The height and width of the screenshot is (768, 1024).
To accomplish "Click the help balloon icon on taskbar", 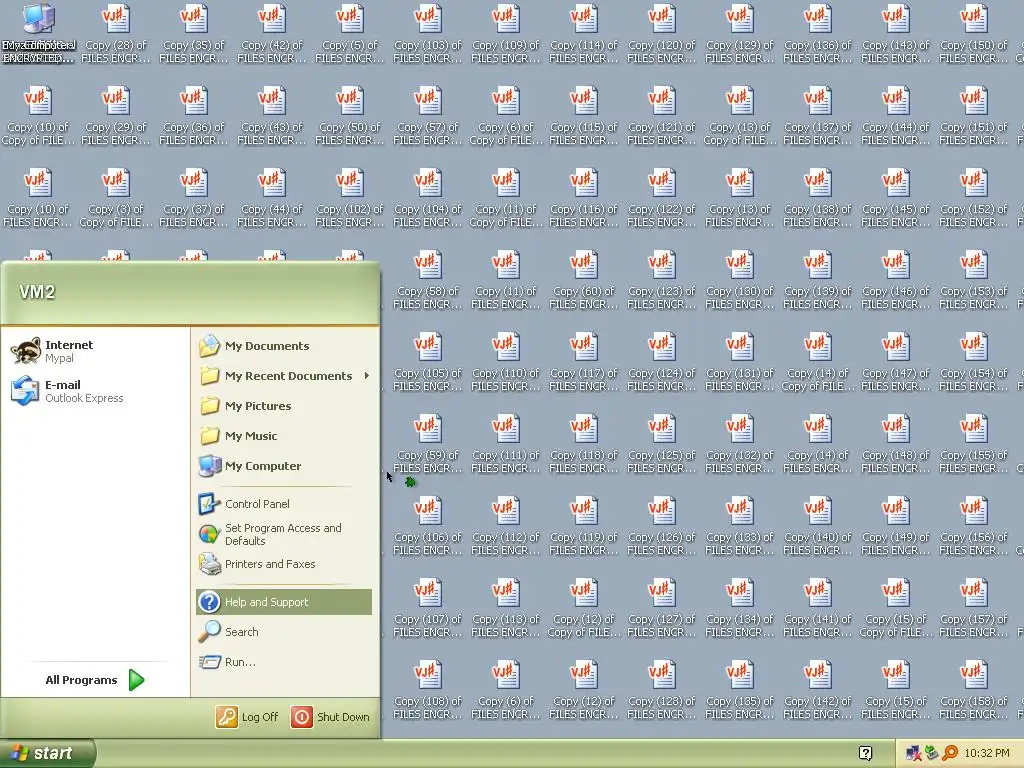I will [865, 753].
